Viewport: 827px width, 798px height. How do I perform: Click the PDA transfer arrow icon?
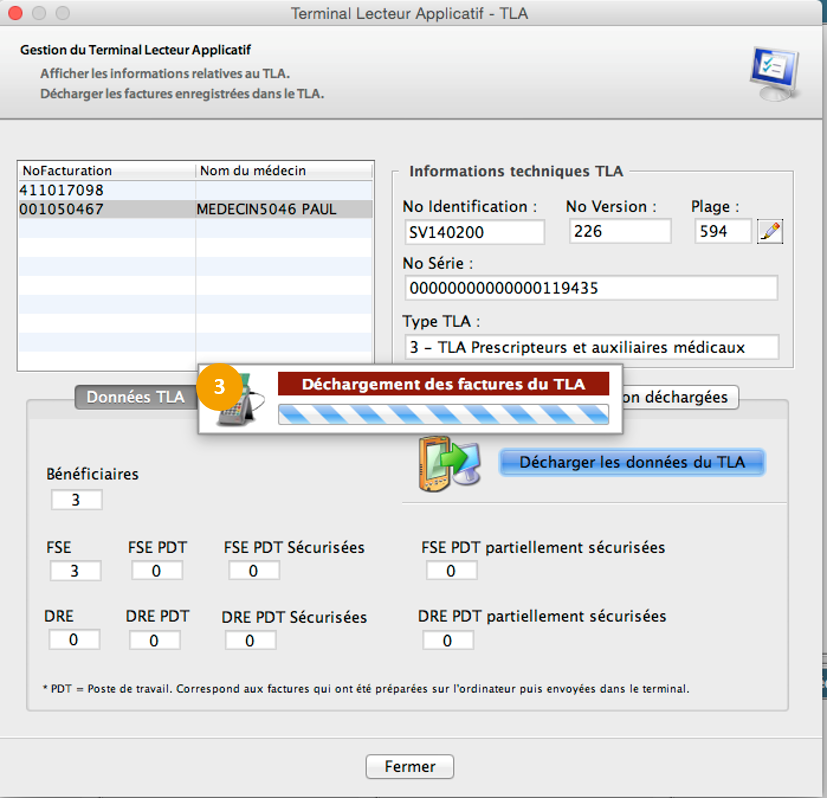tap(448, 461)
